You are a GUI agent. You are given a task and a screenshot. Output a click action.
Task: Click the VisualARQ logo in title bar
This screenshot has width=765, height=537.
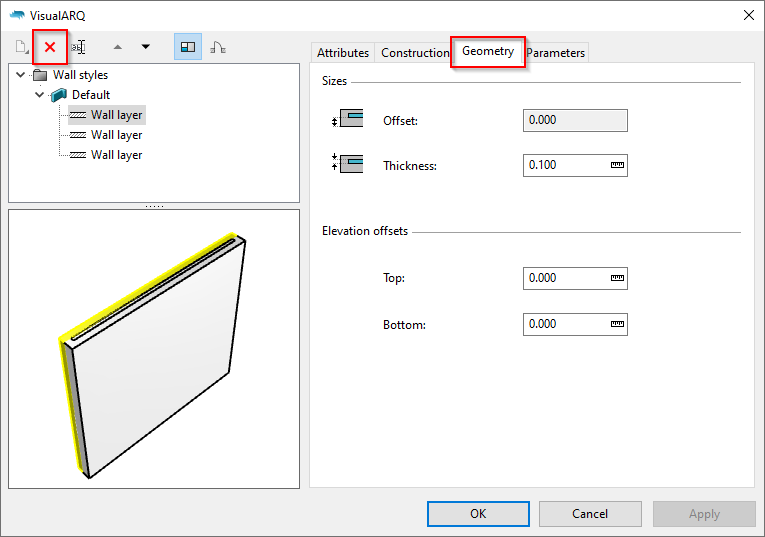coord(18,15)
